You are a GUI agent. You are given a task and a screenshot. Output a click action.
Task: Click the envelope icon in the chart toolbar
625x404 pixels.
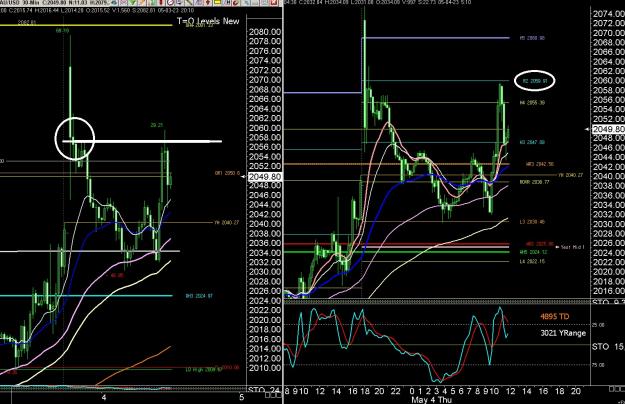[x=123, y=2]
